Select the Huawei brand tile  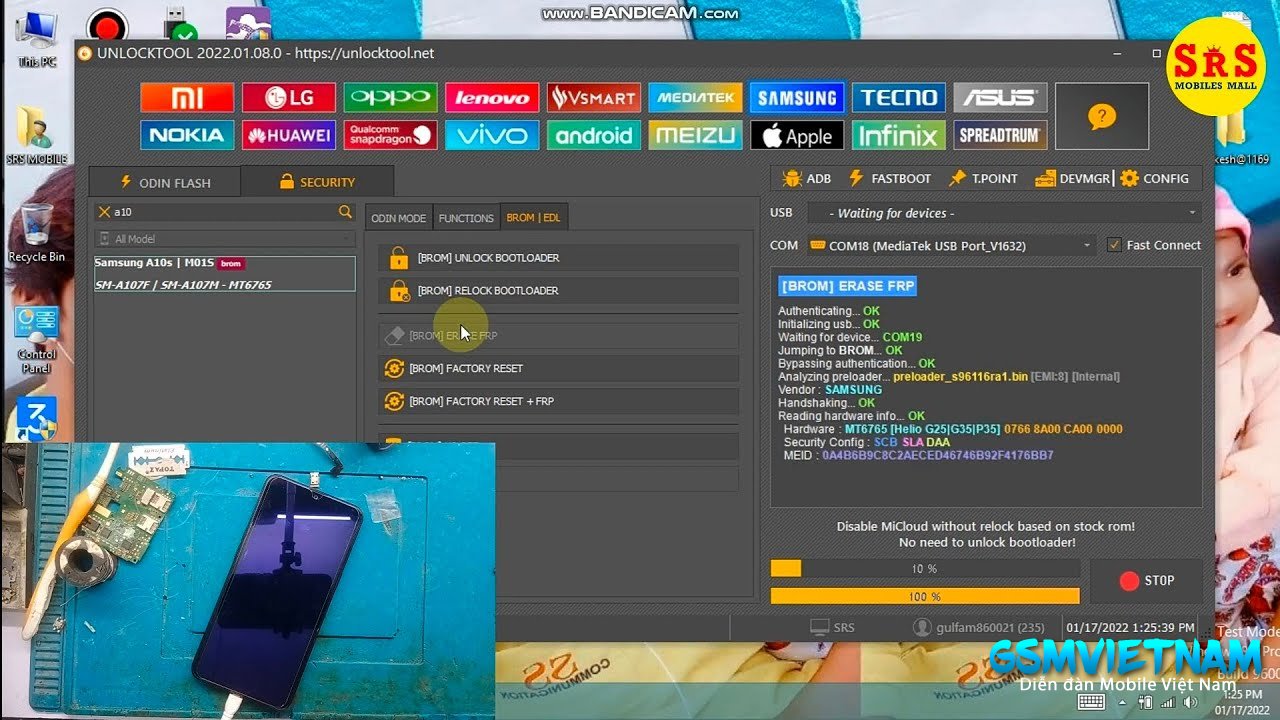(288, 135)
